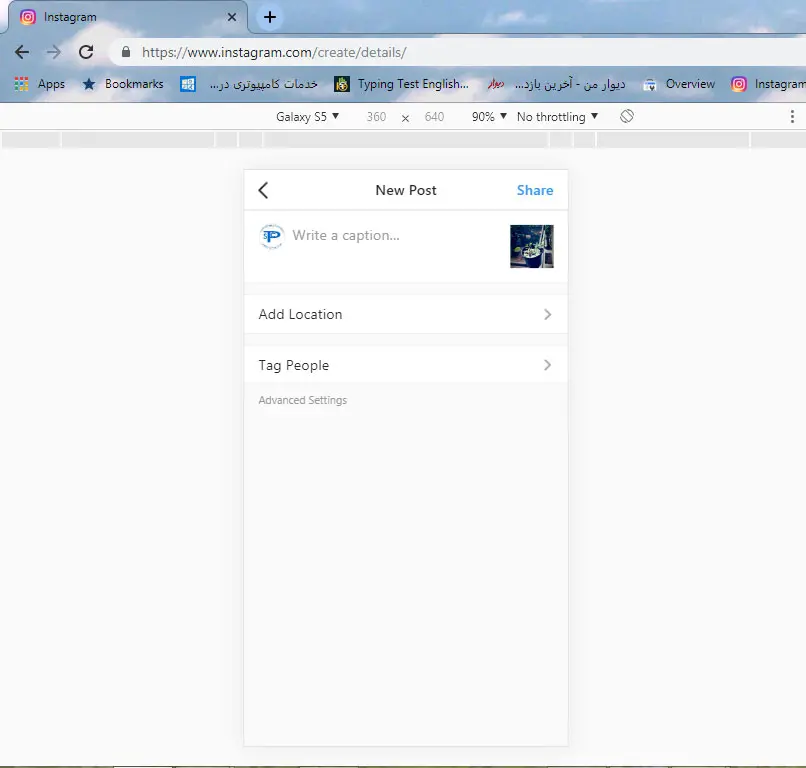Toggle device rotation icon in toolbar
The width and height of the screenshot is (806, 768).
[627, 117]
